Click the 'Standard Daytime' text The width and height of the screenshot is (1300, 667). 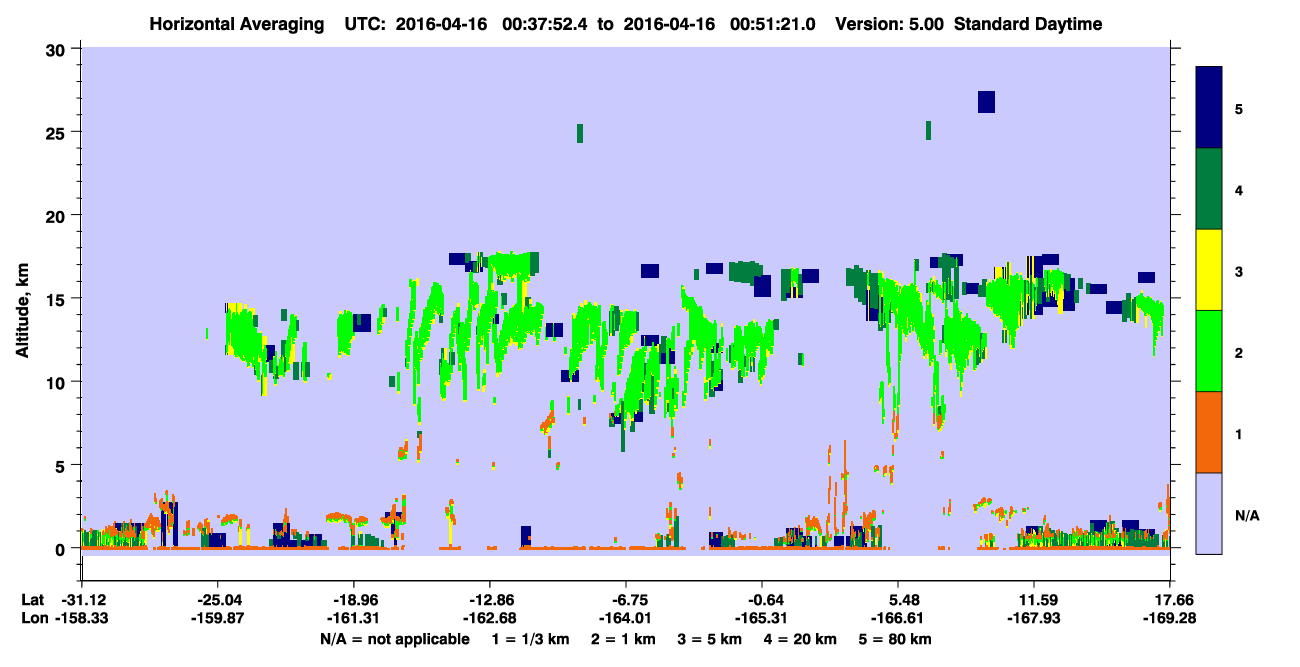[1028, 24]
